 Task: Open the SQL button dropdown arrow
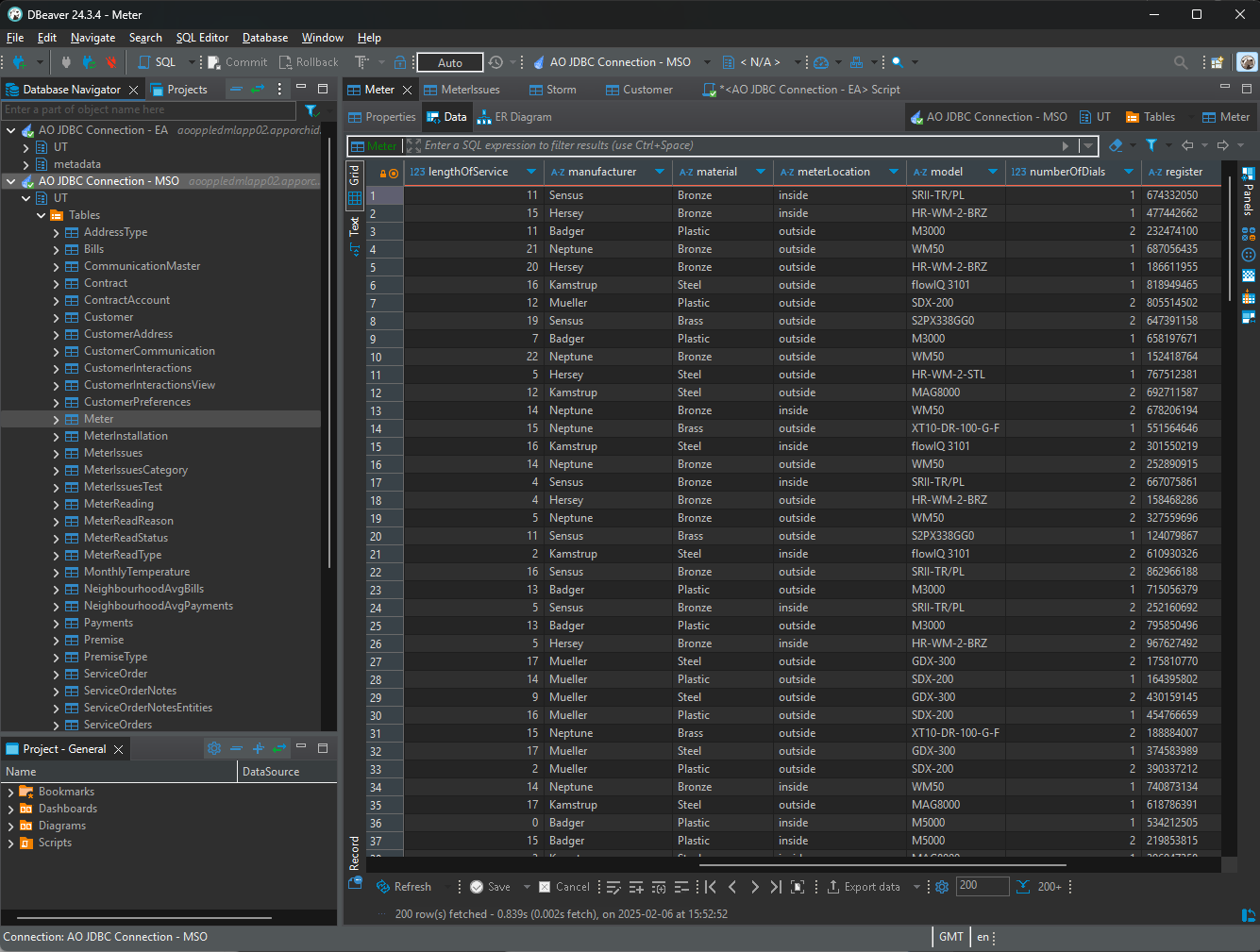point(192,62)
